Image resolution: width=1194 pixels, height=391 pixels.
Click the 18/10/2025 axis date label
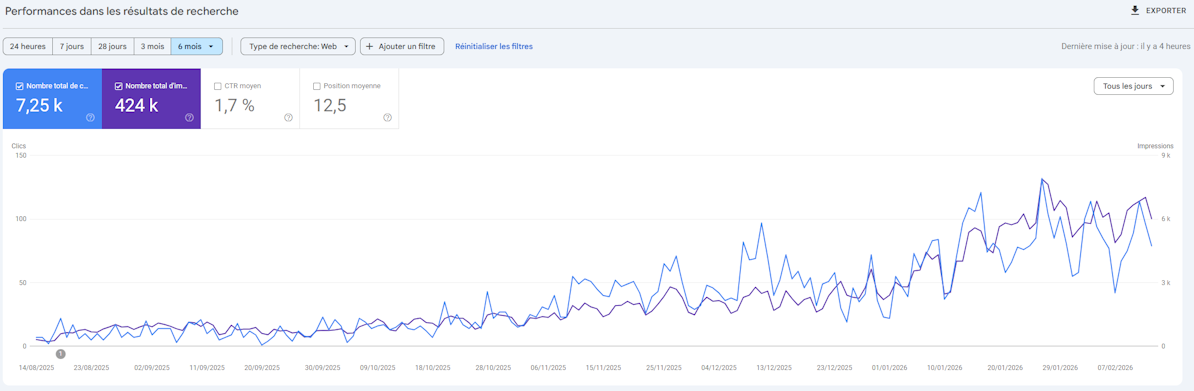coord(433,367)
